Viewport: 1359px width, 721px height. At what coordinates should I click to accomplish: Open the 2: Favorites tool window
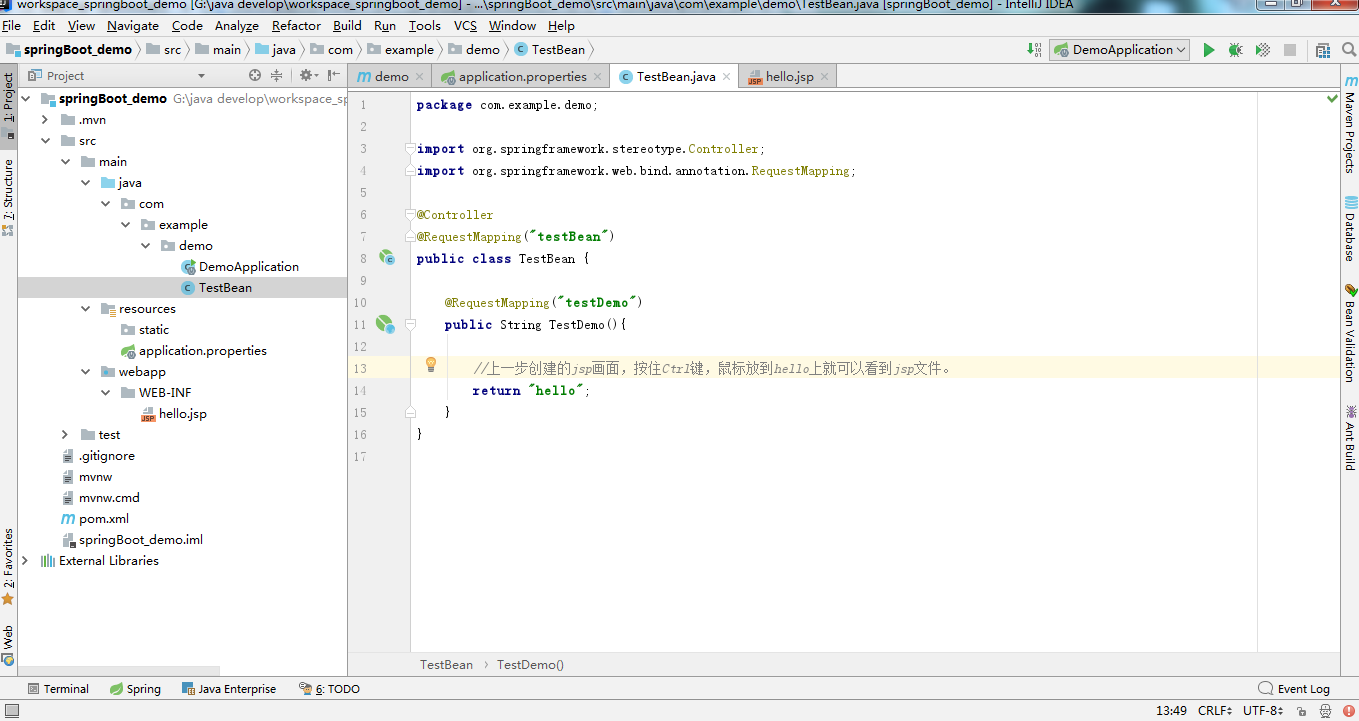(x=8, y=567)
